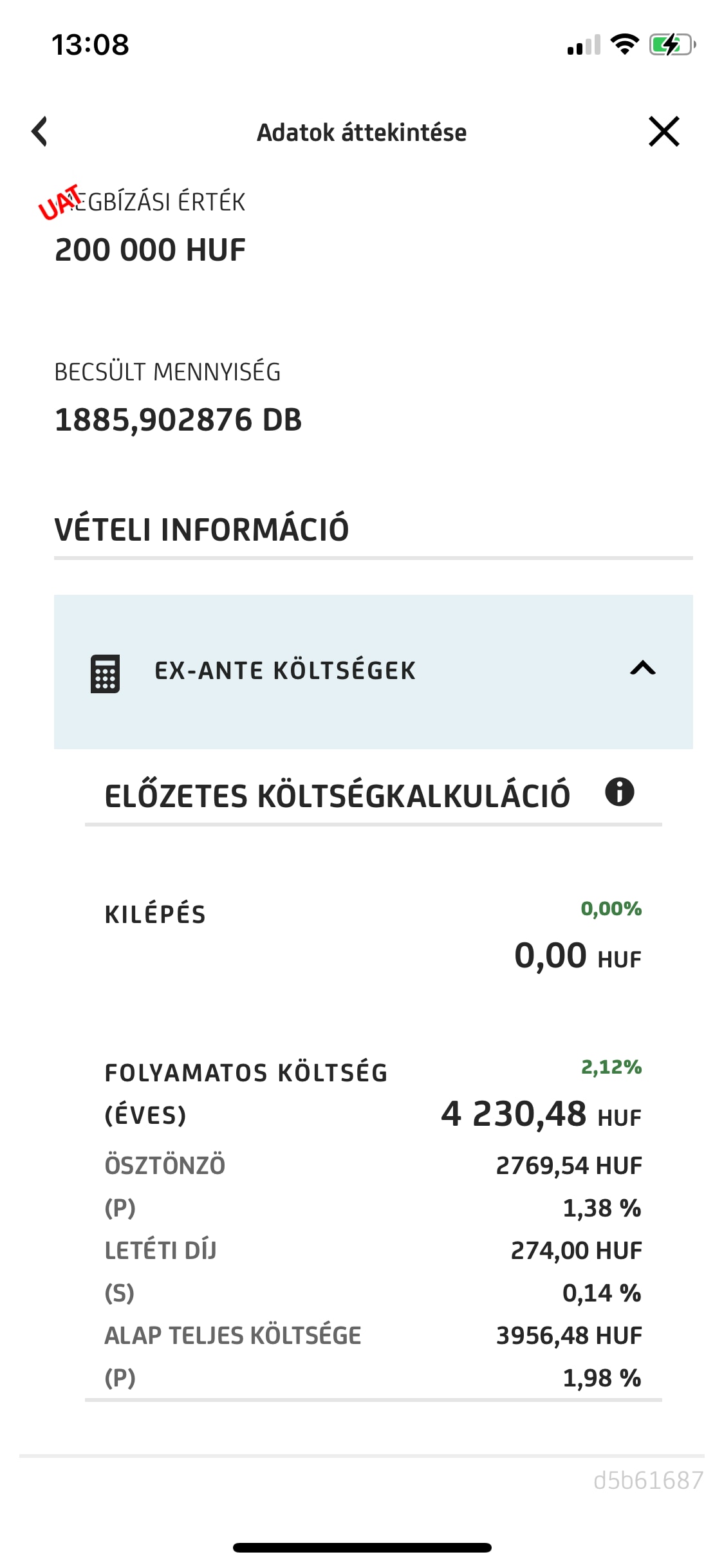Tap the red UAT badge

click(59, 202)
